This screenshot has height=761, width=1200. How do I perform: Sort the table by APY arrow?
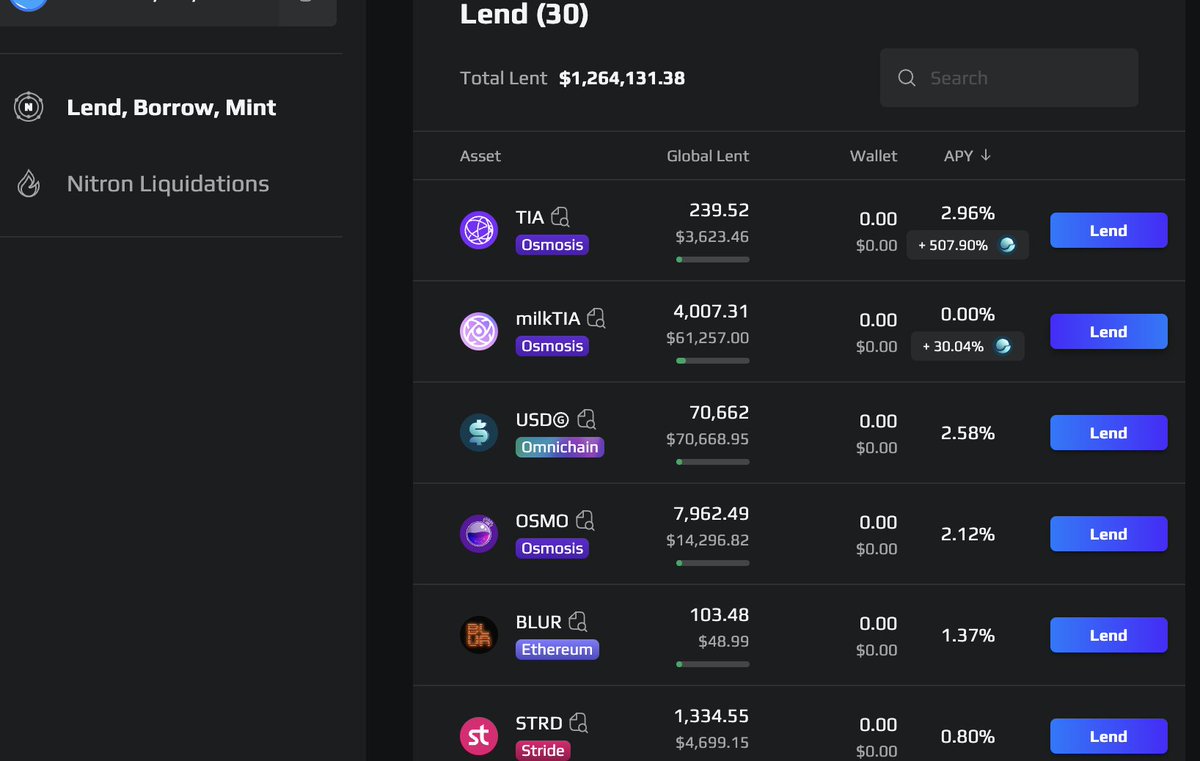point(986,155)
